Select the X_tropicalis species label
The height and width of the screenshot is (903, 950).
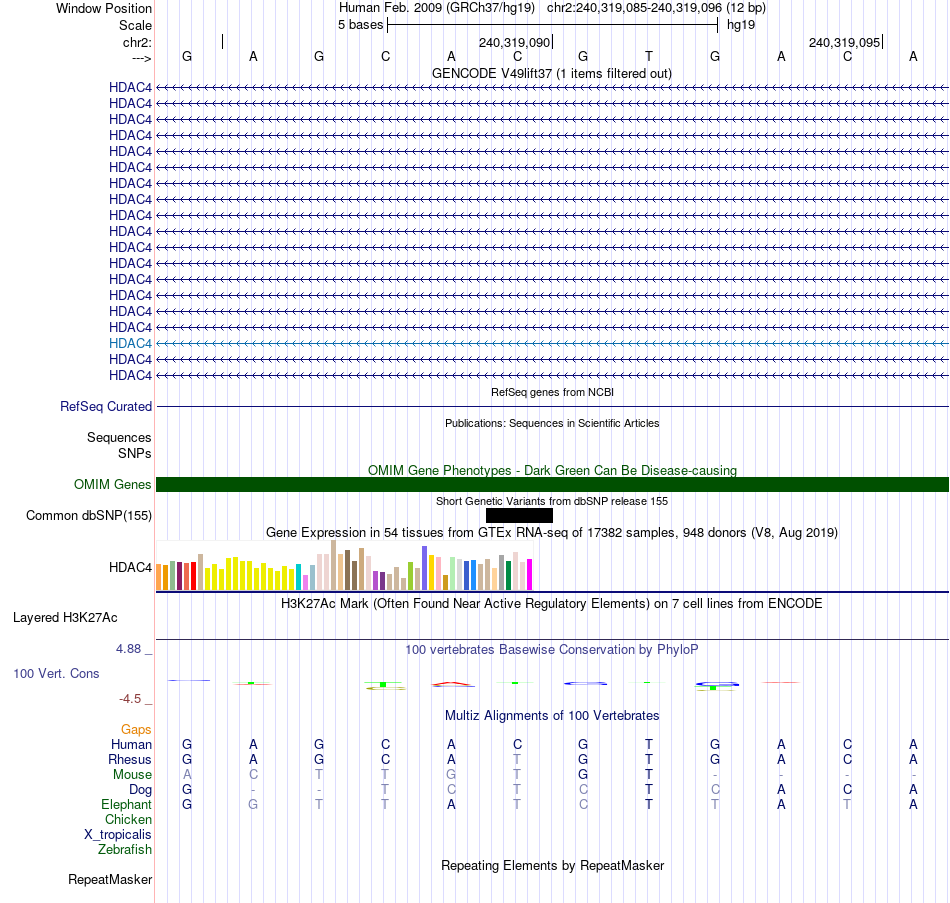tap(118, 835)
